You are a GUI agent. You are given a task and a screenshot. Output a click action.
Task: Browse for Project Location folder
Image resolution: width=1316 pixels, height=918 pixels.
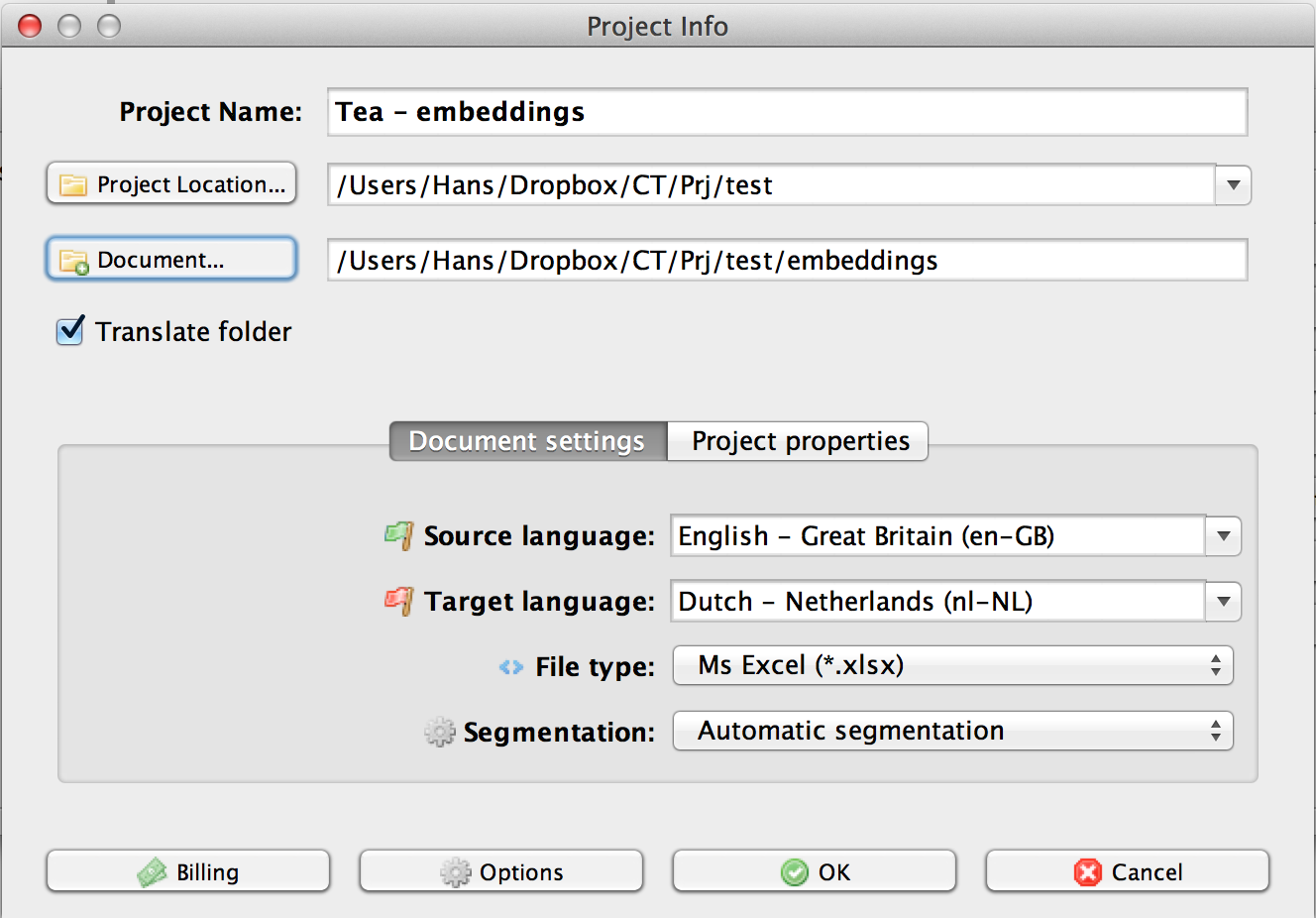171,184
